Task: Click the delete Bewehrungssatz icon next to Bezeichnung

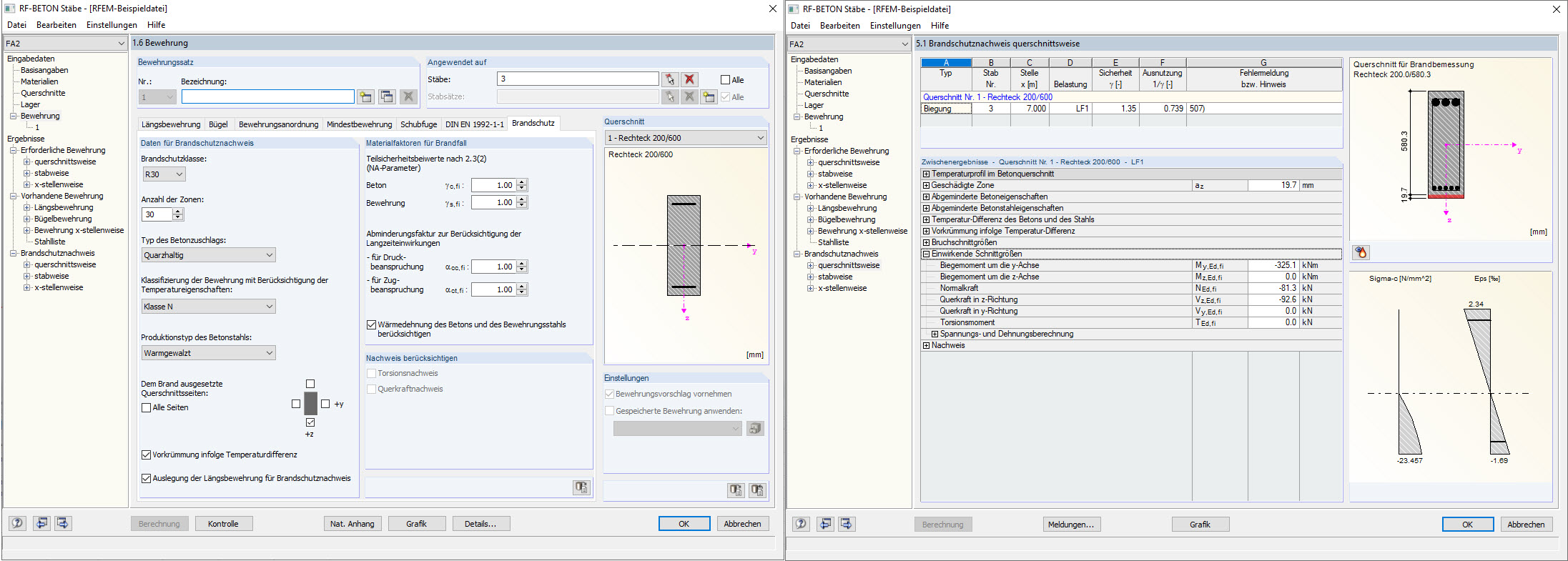Action: tap(408, 96)
